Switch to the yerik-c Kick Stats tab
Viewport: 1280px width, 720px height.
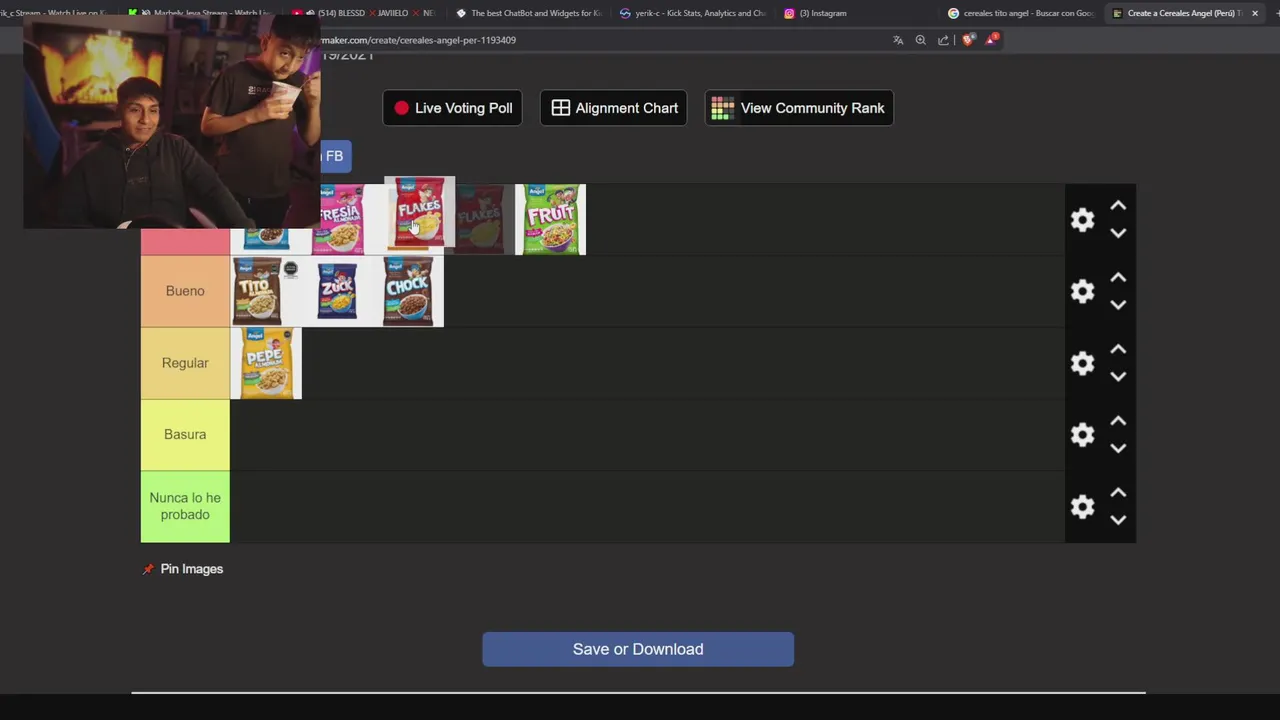(692, 13)
